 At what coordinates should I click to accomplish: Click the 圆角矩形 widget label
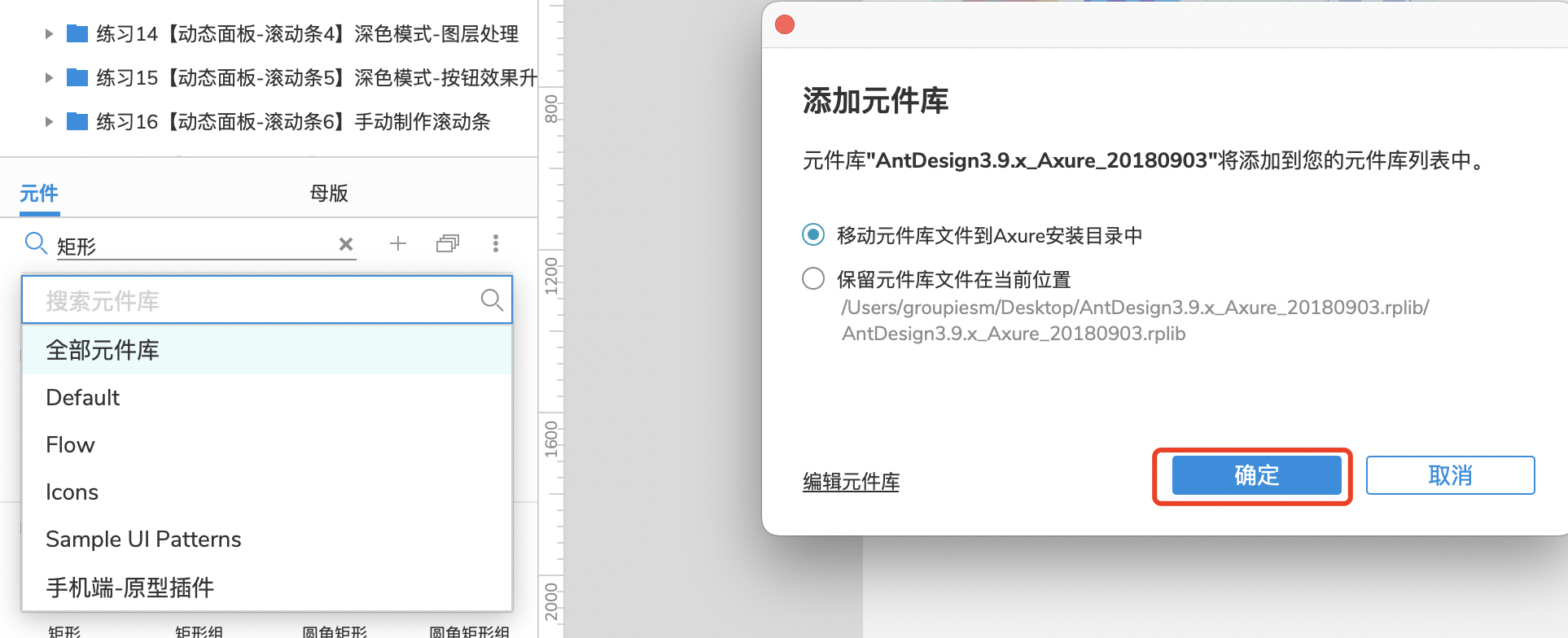[335, 631]
